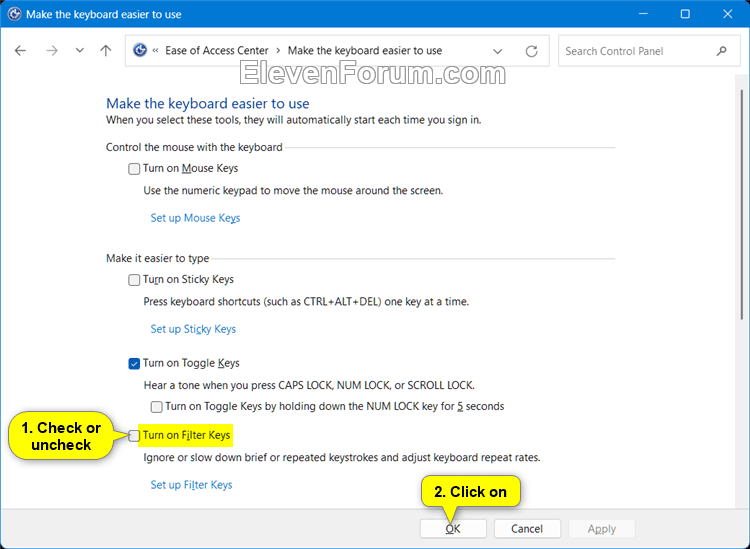Click 'Ignore or slow down brief' description

point(342,458)
